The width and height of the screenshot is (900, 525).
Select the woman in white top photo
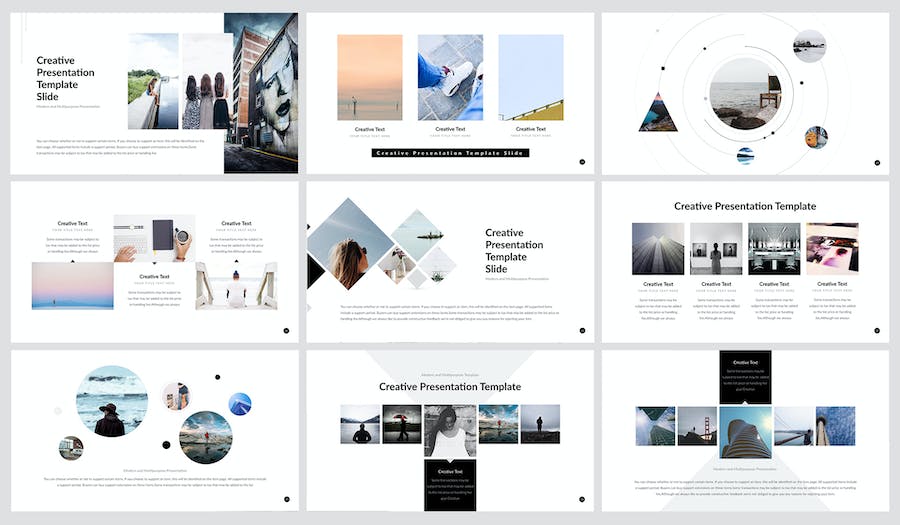(x=450, y=431)
